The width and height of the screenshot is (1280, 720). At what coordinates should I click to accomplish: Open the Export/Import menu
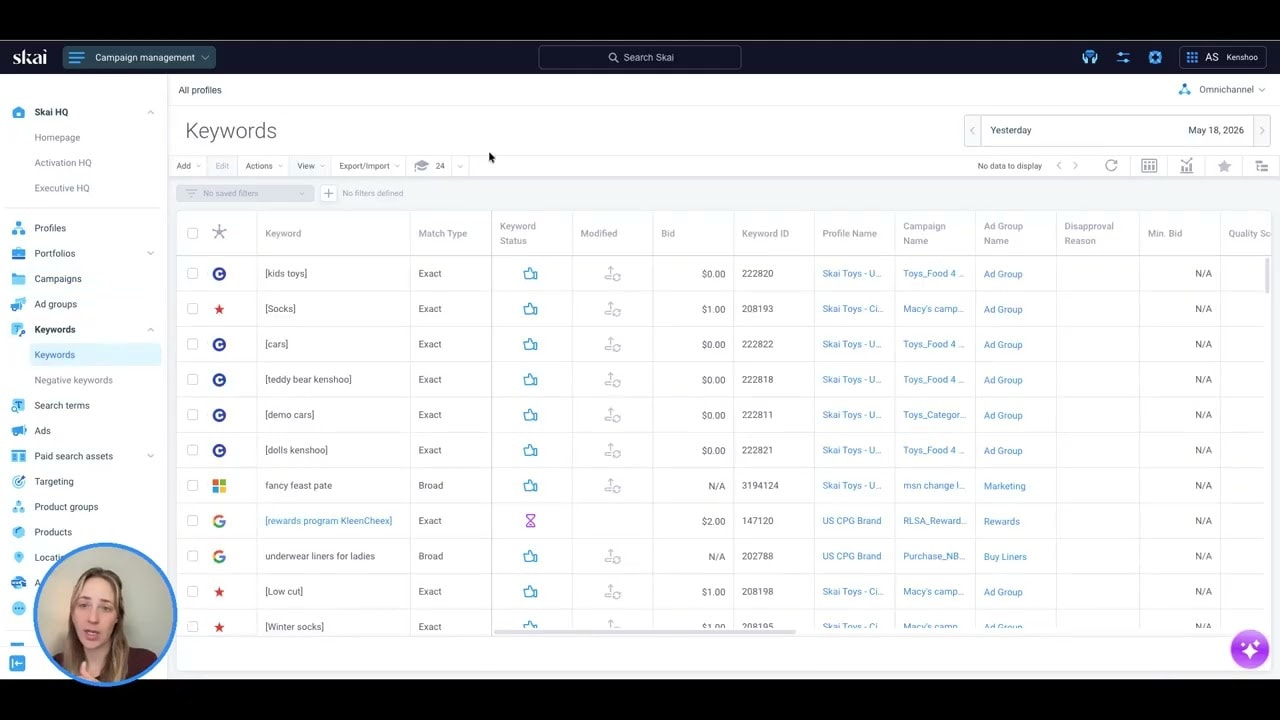coord(369,166)
